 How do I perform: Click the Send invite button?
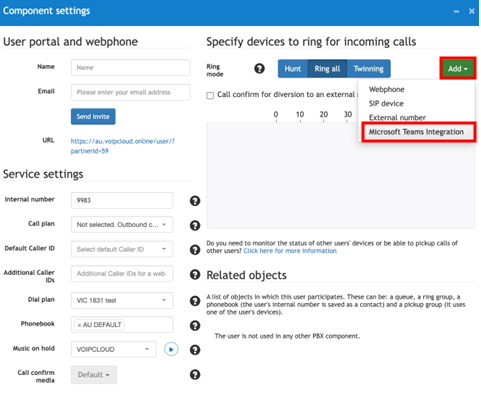[x=93, y=116]
